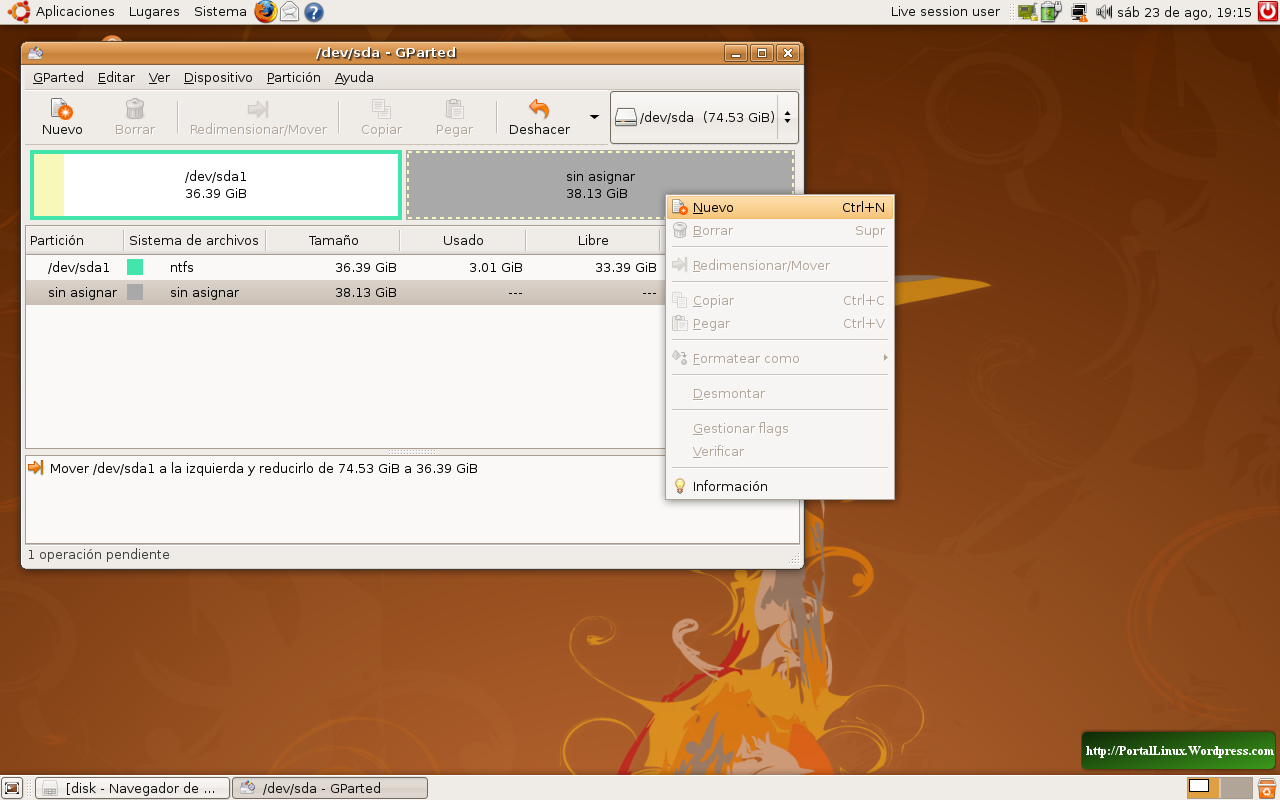Open the /dev/sda device selector combo box

point(705,117)
